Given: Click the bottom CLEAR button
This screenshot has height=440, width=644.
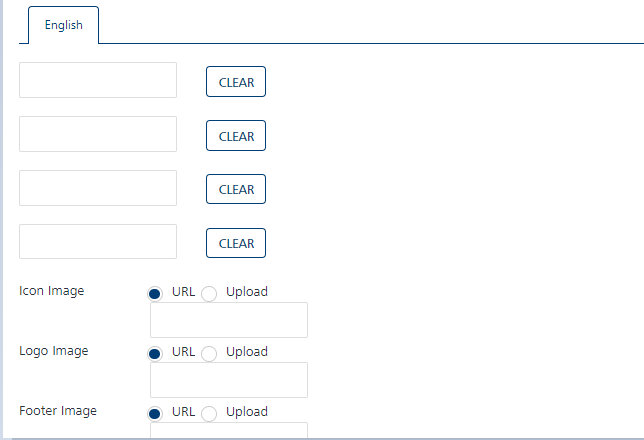Looking at the screenshot, I should 236,243.
